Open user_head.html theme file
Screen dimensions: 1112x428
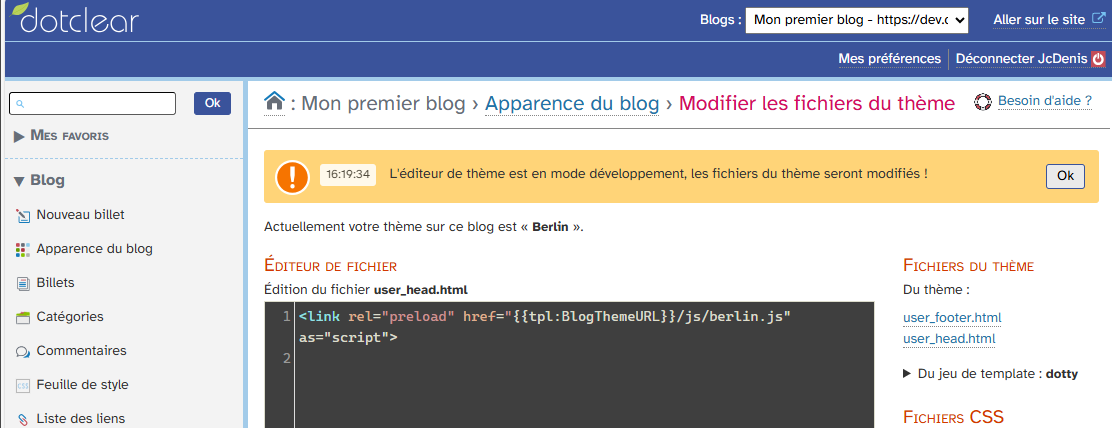950,339
